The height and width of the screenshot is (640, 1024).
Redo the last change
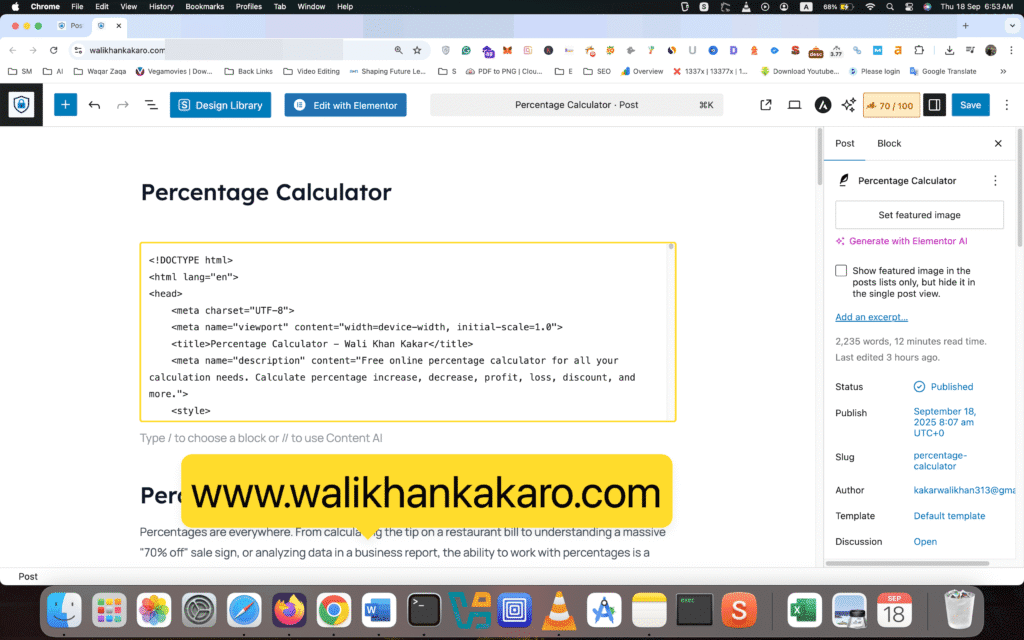pos(120,104)
